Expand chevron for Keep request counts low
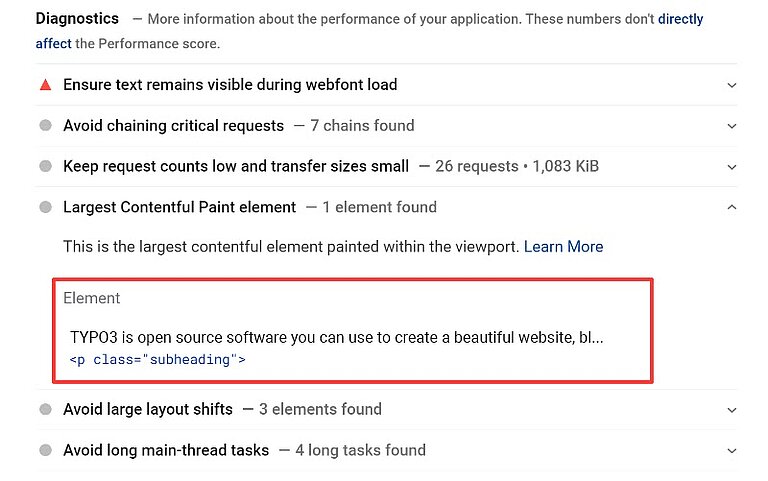The width and height of the screenshot is (768, 481). [732, 167]
